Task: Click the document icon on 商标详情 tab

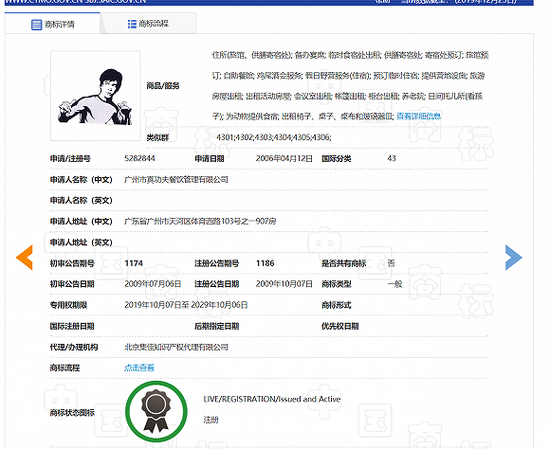Action: click(36, 25)
